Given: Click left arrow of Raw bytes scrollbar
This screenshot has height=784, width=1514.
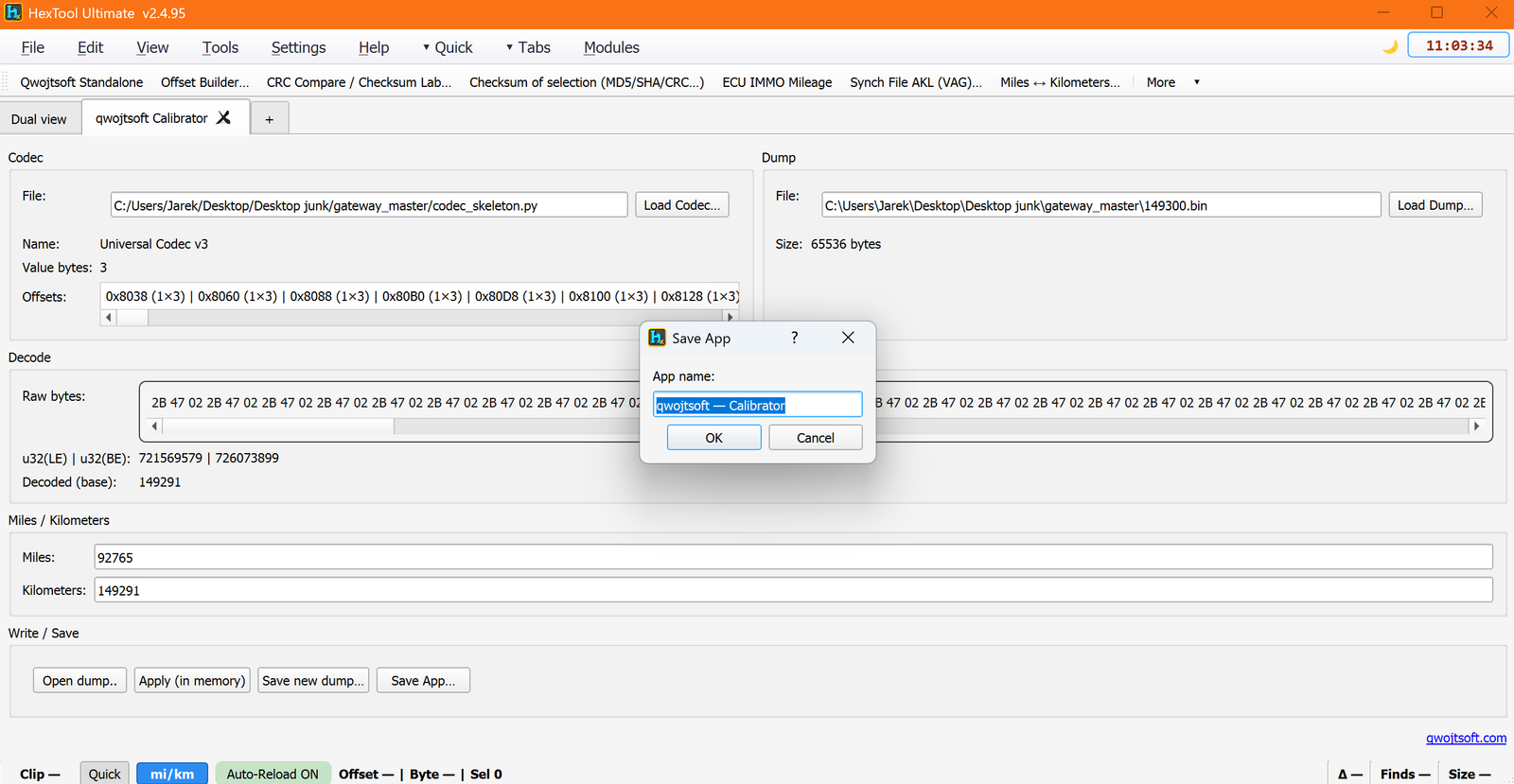Looking at the screenshot, I should [155, 427].
